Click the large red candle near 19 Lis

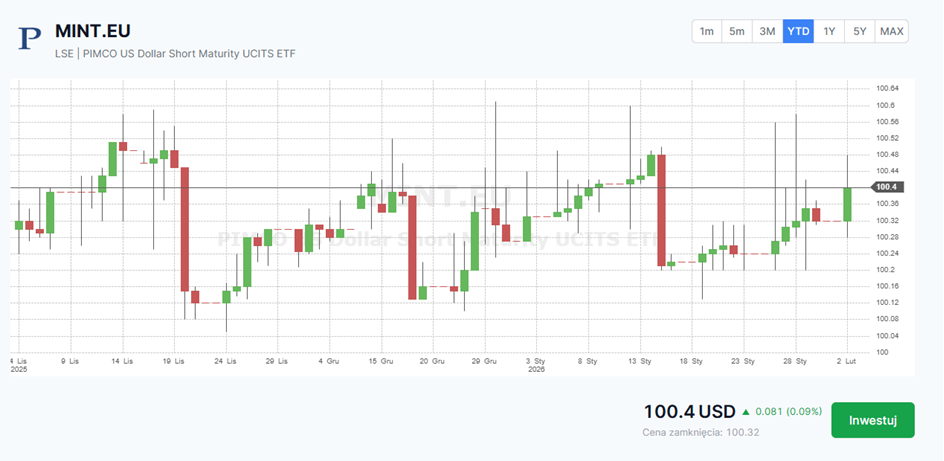pyautogui.click(x=185, y=228)
